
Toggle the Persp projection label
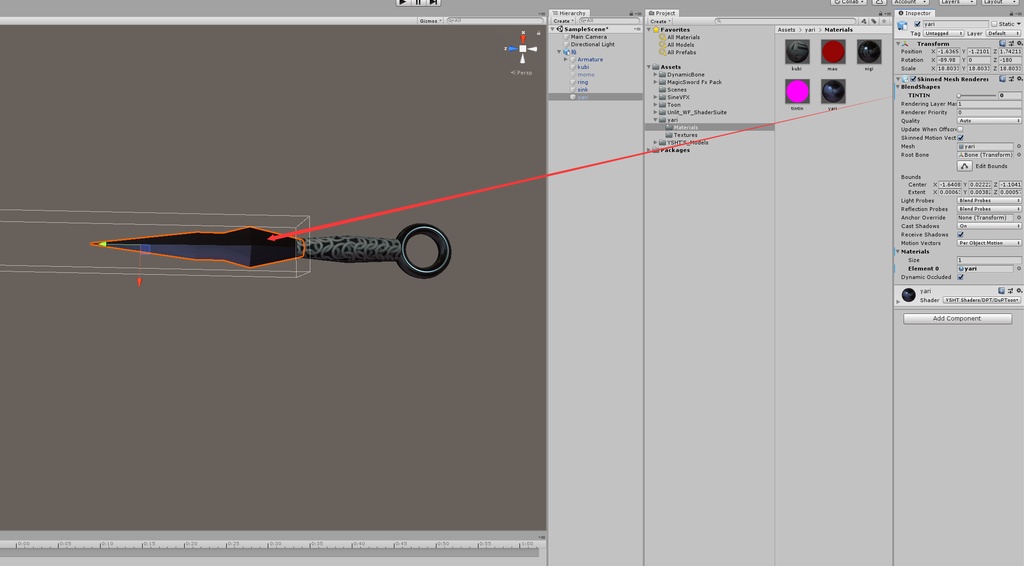522,72
